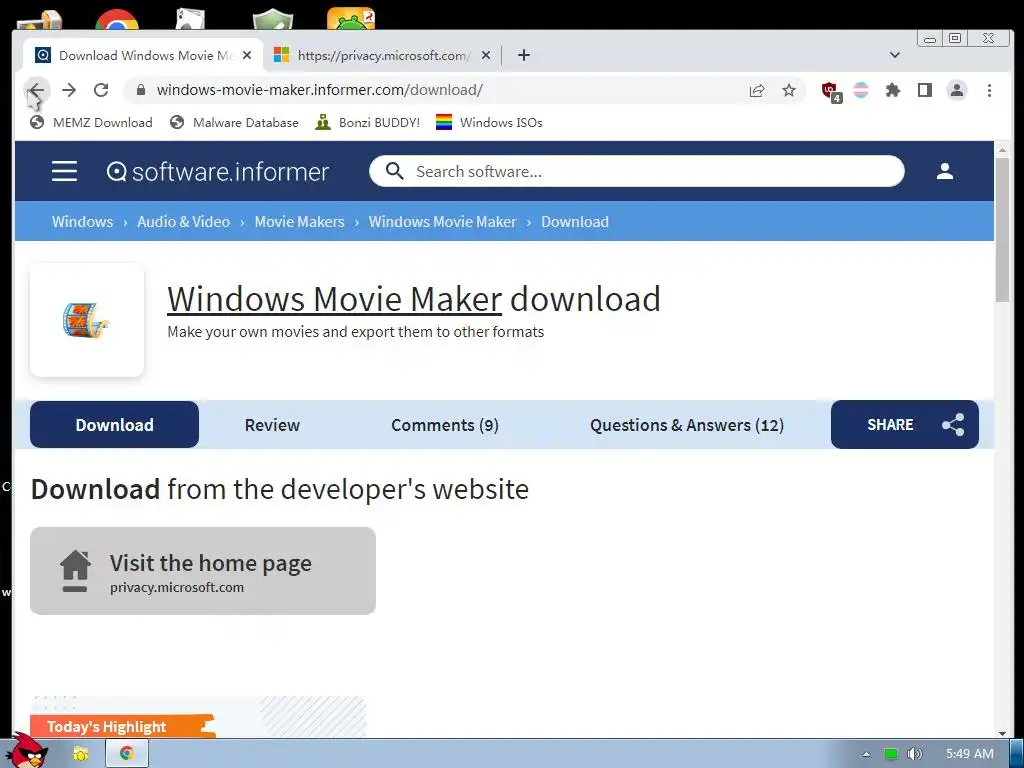This screenshot has height=768, width=1024.
Task: Open the Windows Movie Maker title link
Action: [x=334, y=299]
